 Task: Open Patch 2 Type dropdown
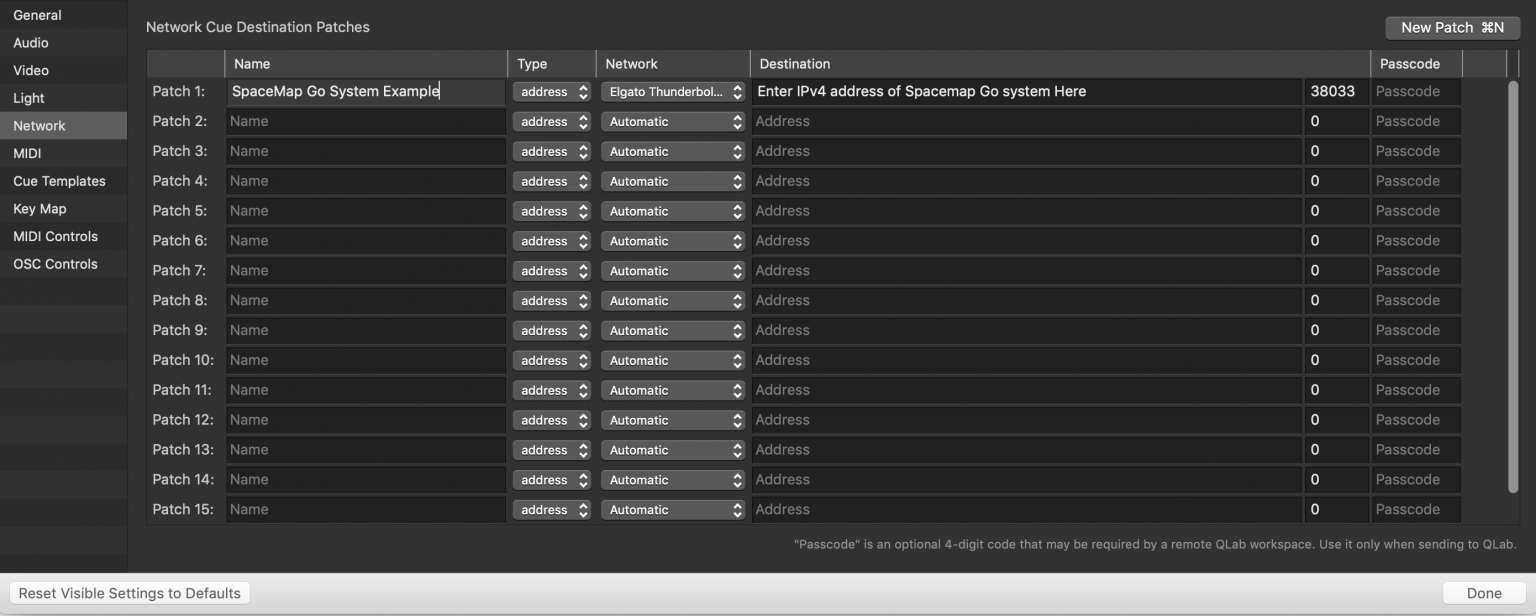(552, 122)
